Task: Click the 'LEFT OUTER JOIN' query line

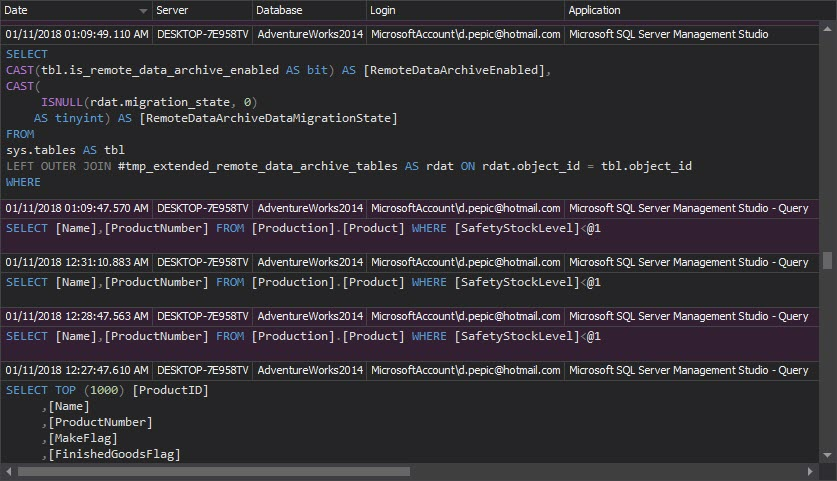Action: pos(349,166)
